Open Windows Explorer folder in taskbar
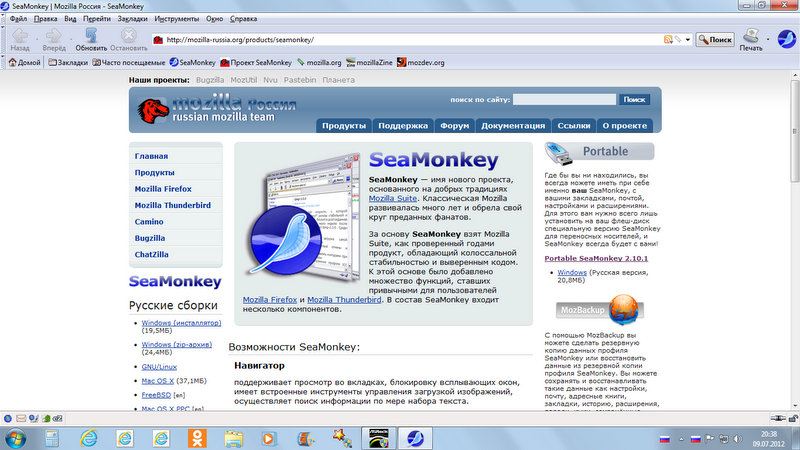The width and height of the screenshot is (800, 450). (234, 438)
